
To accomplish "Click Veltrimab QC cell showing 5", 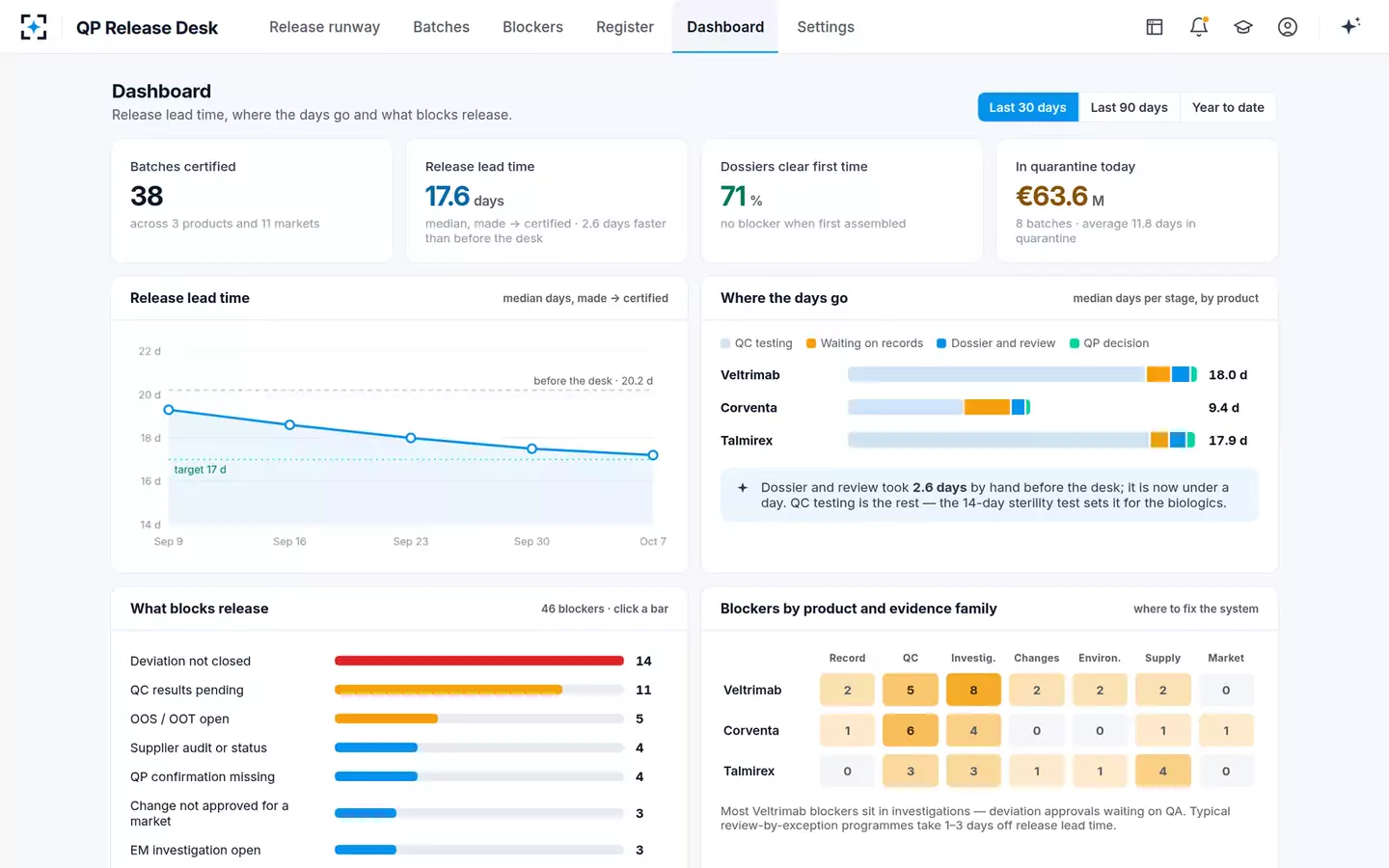I will (911, 691).
